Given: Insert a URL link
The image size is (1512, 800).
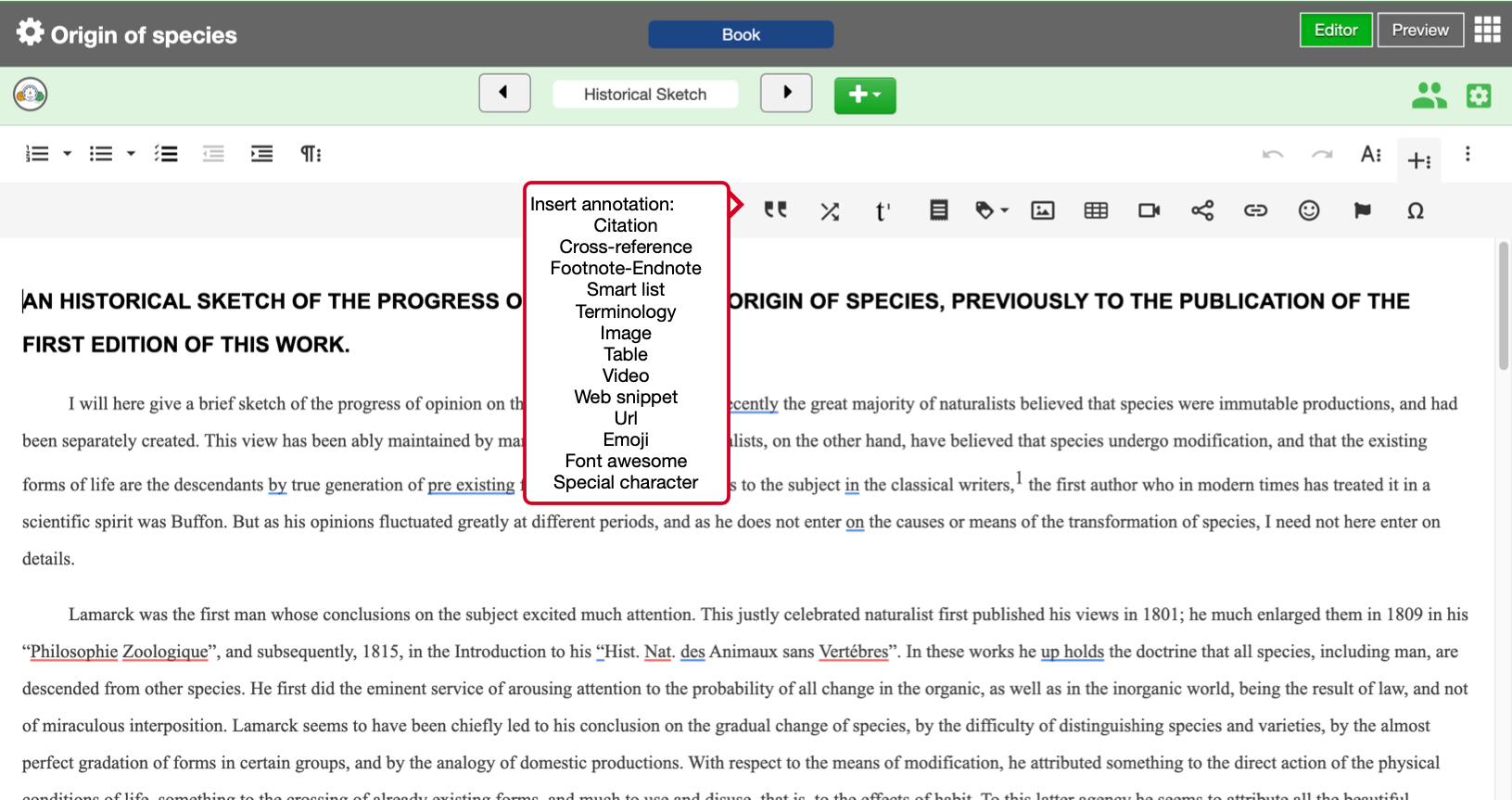Looking at the screenshot, I should [1255, 210].
